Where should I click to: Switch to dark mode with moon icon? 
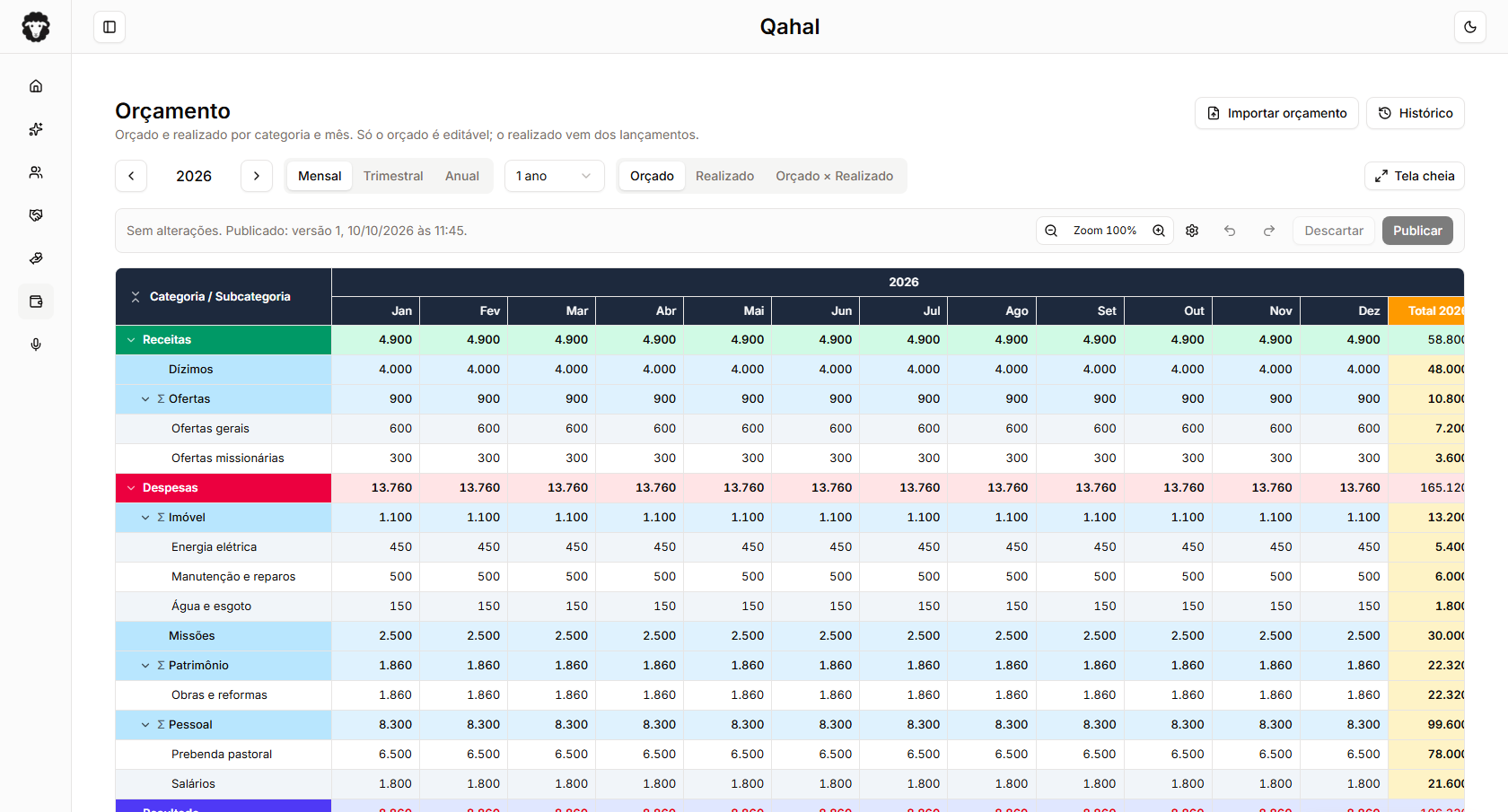pyautogui.click(x=1470, y=27)
